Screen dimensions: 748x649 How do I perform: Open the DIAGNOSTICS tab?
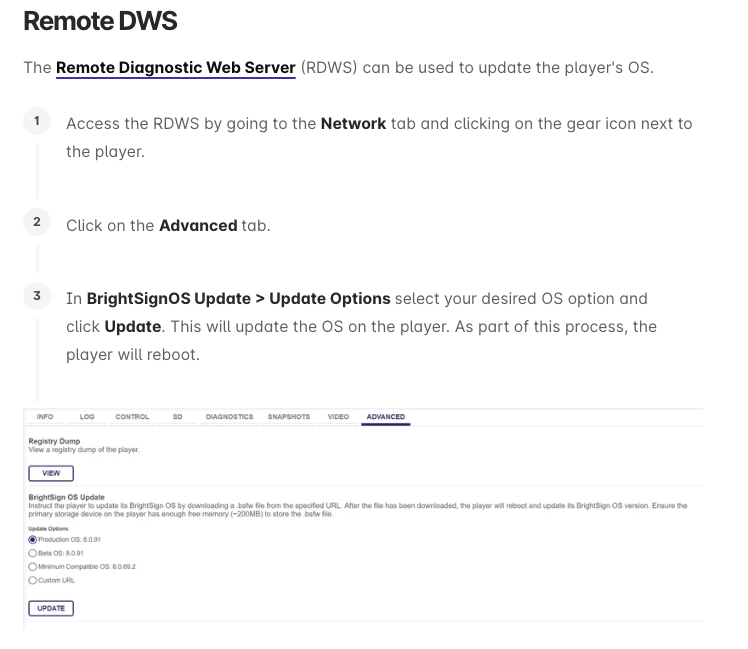[229, 417]
